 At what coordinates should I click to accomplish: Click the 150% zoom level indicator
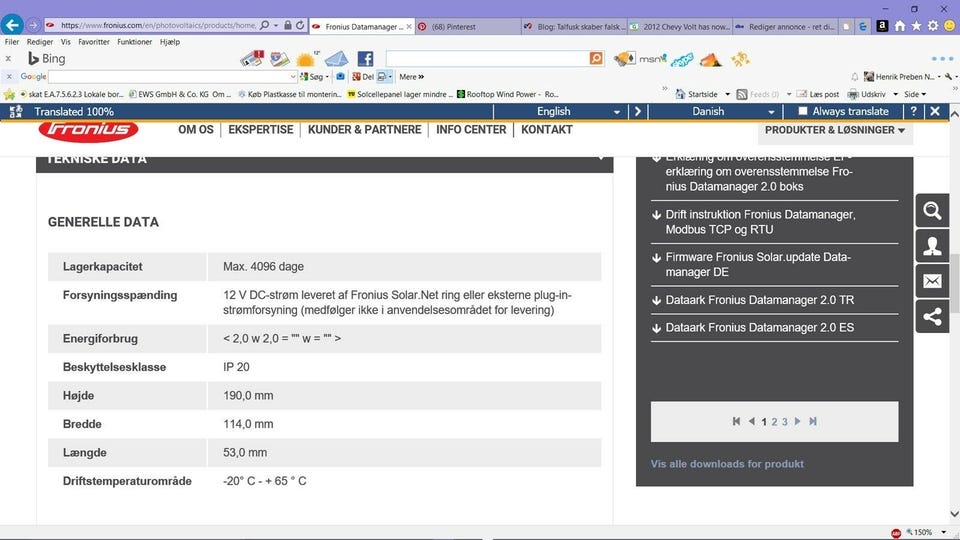coord(923,532)
